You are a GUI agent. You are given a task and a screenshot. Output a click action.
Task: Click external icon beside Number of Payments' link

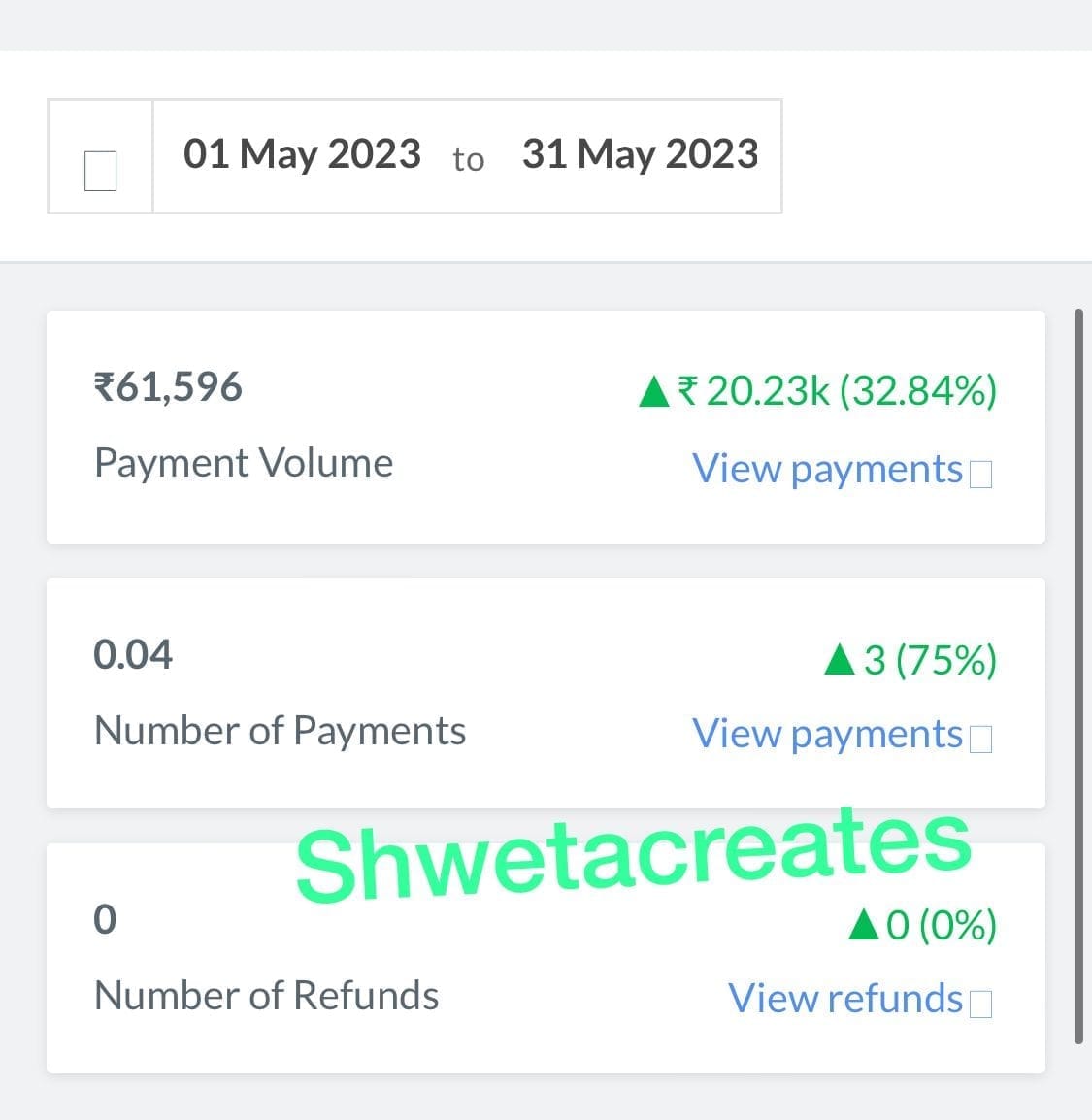point(980,740)
